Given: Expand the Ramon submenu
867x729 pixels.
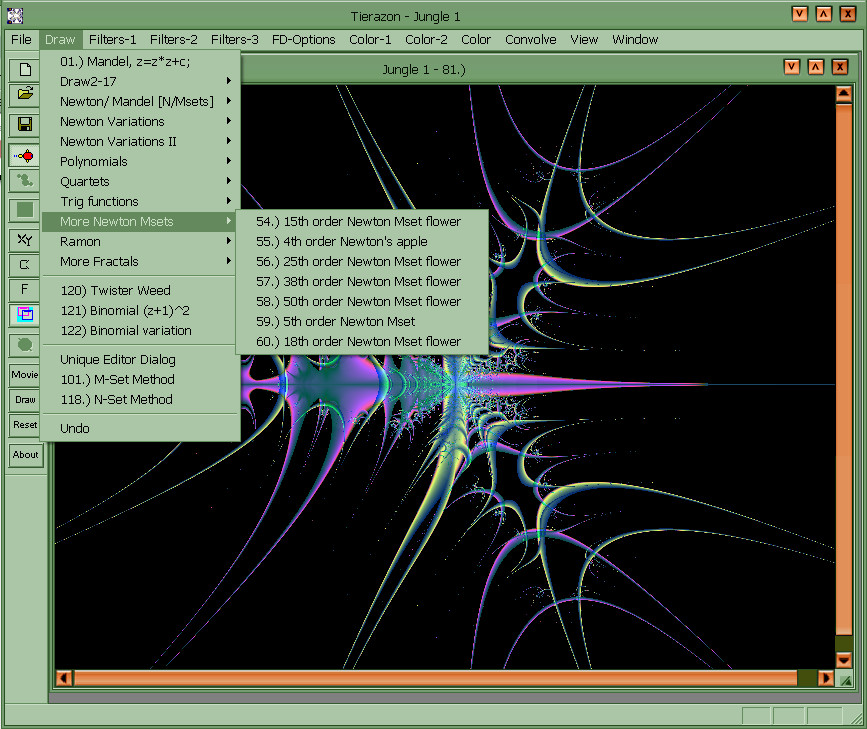Looking at the screenshot, I should click(x=140, y=241).
